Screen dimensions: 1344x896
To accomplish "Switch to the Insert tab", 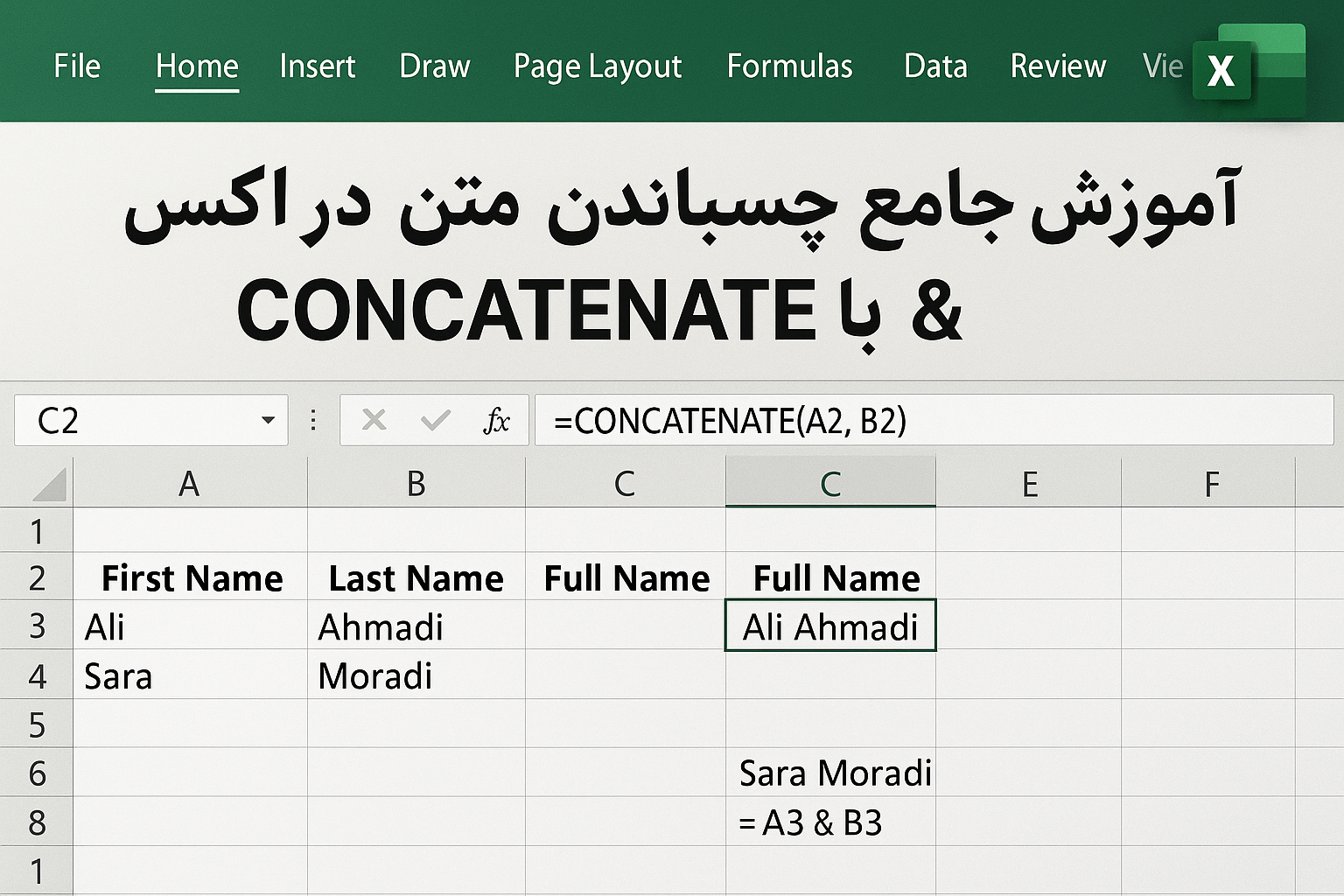I will (318, 66).
